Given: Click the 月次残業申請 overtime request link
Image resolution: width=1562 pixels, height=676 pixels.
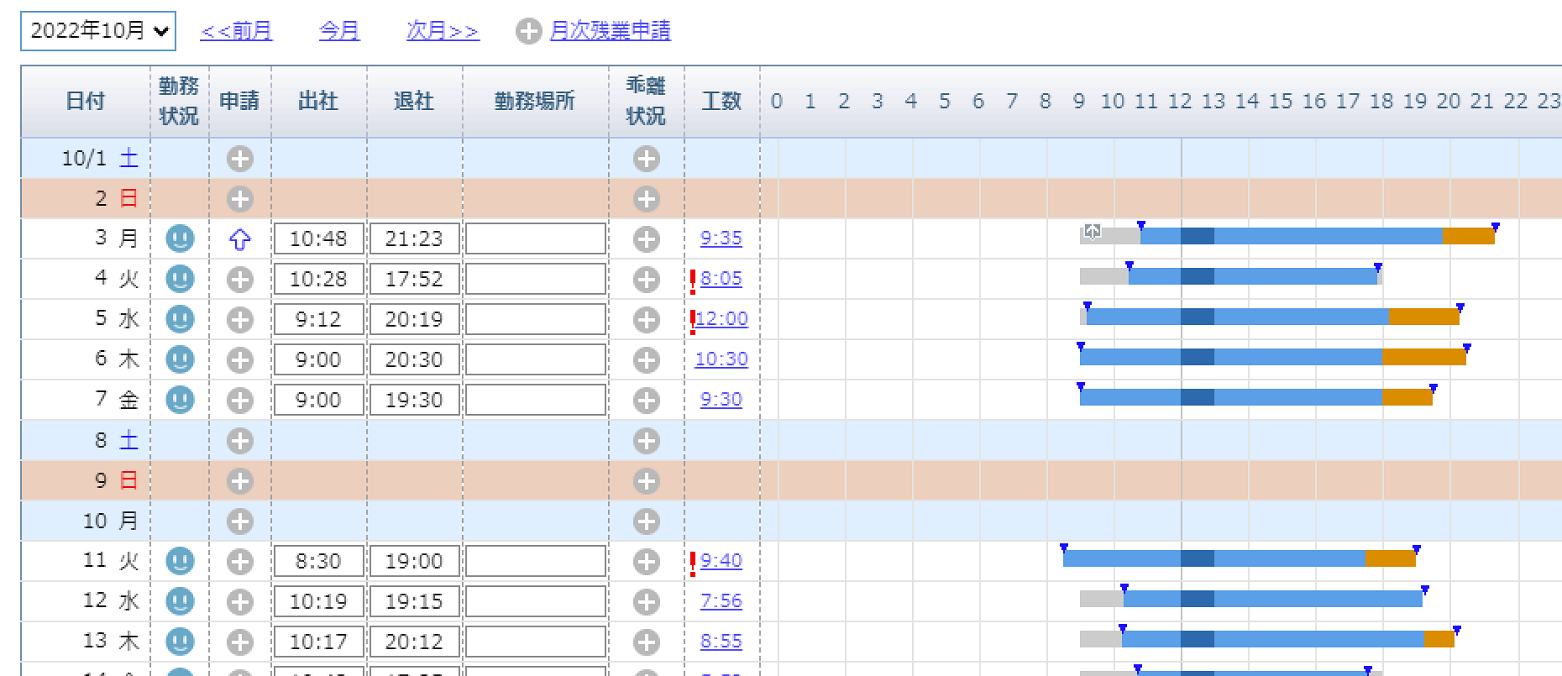Looking at the screenshot, I should pos(610,31).
